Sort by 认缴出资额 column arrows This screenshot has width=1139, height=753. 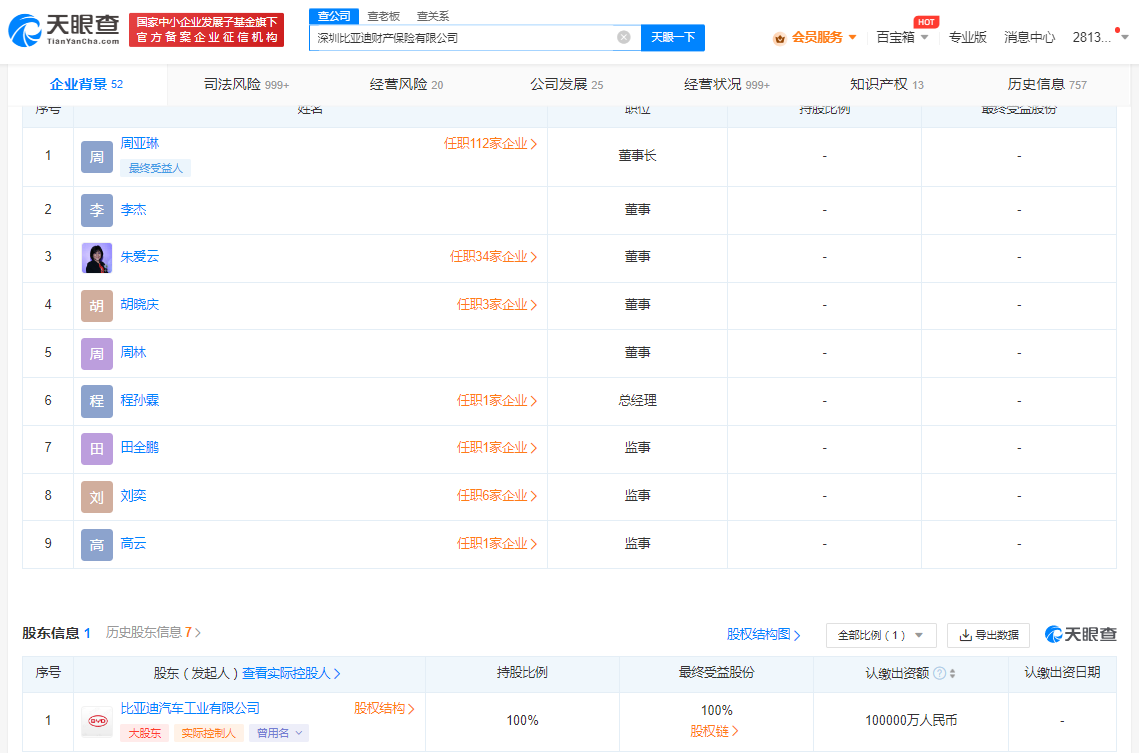tap(952, 673)
